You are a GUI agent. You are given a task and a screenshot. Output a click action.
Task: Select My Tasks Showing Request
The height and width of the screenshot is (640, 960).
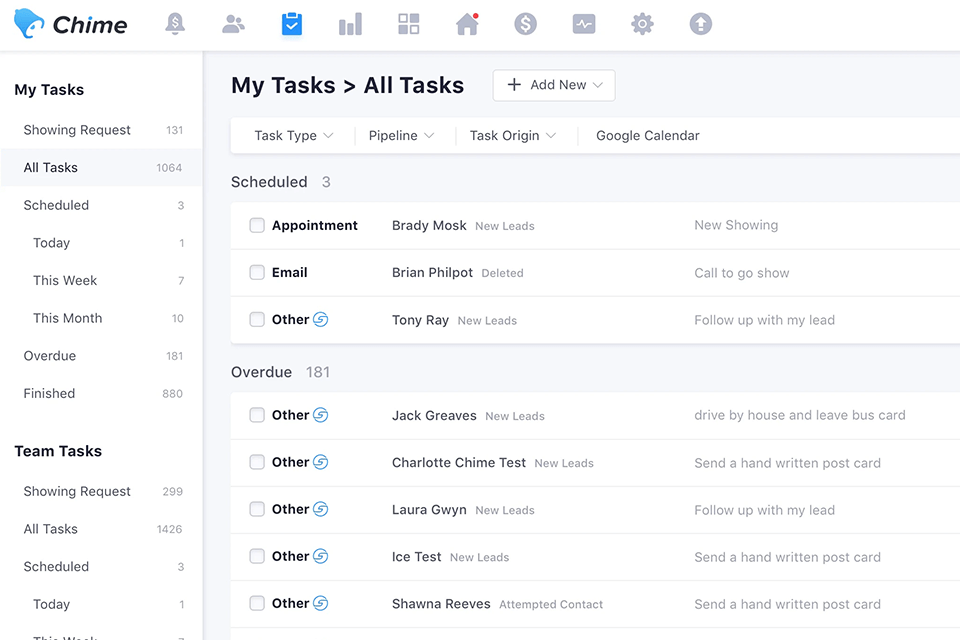point(102,130)
